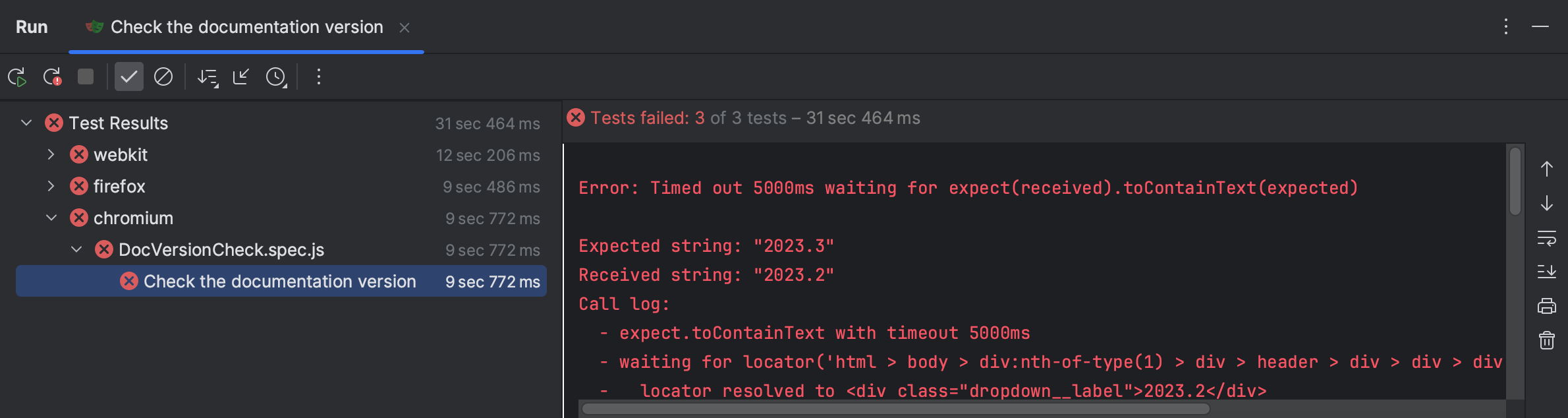Screen dimensions: 1568x418
Task: Print the console output
Action: pyautogui.click(x=1547, y=307)
